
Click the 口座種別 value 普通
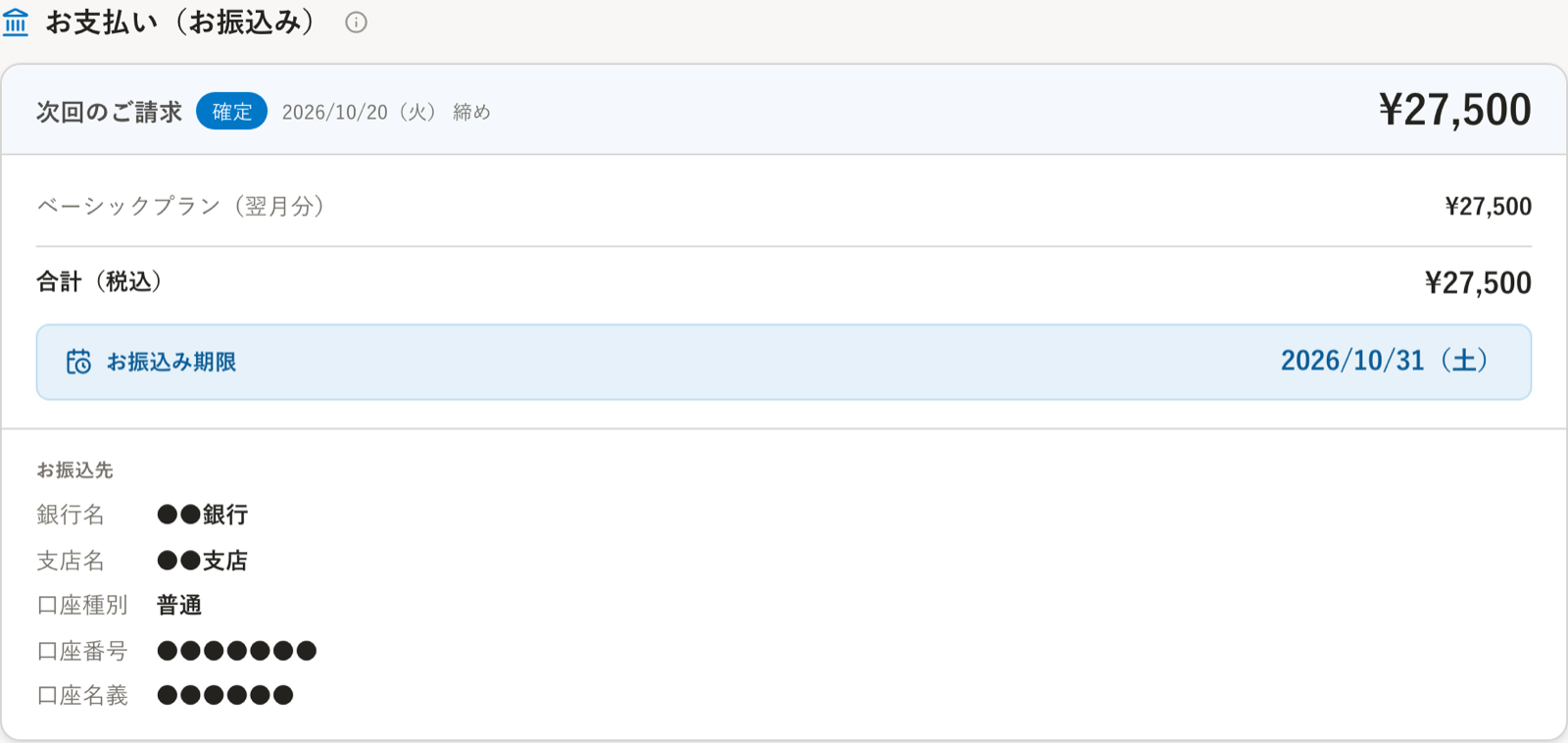(179, 605)
